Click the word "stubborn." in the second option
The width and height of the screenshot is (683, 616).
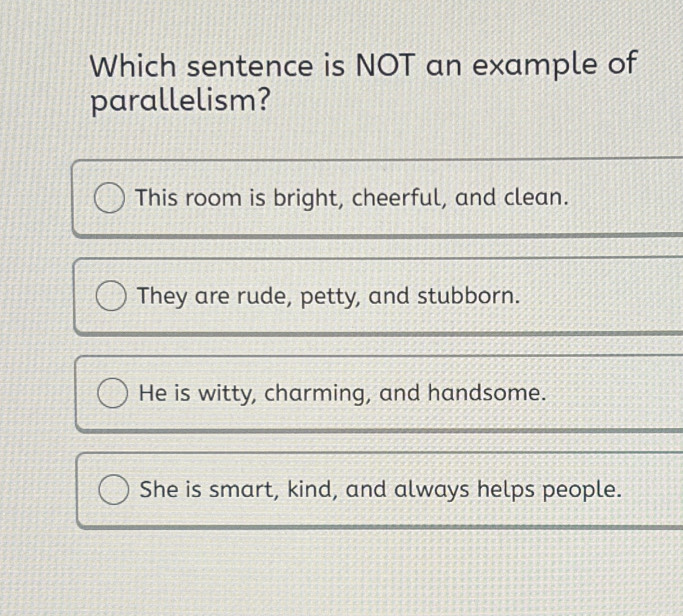468,296
